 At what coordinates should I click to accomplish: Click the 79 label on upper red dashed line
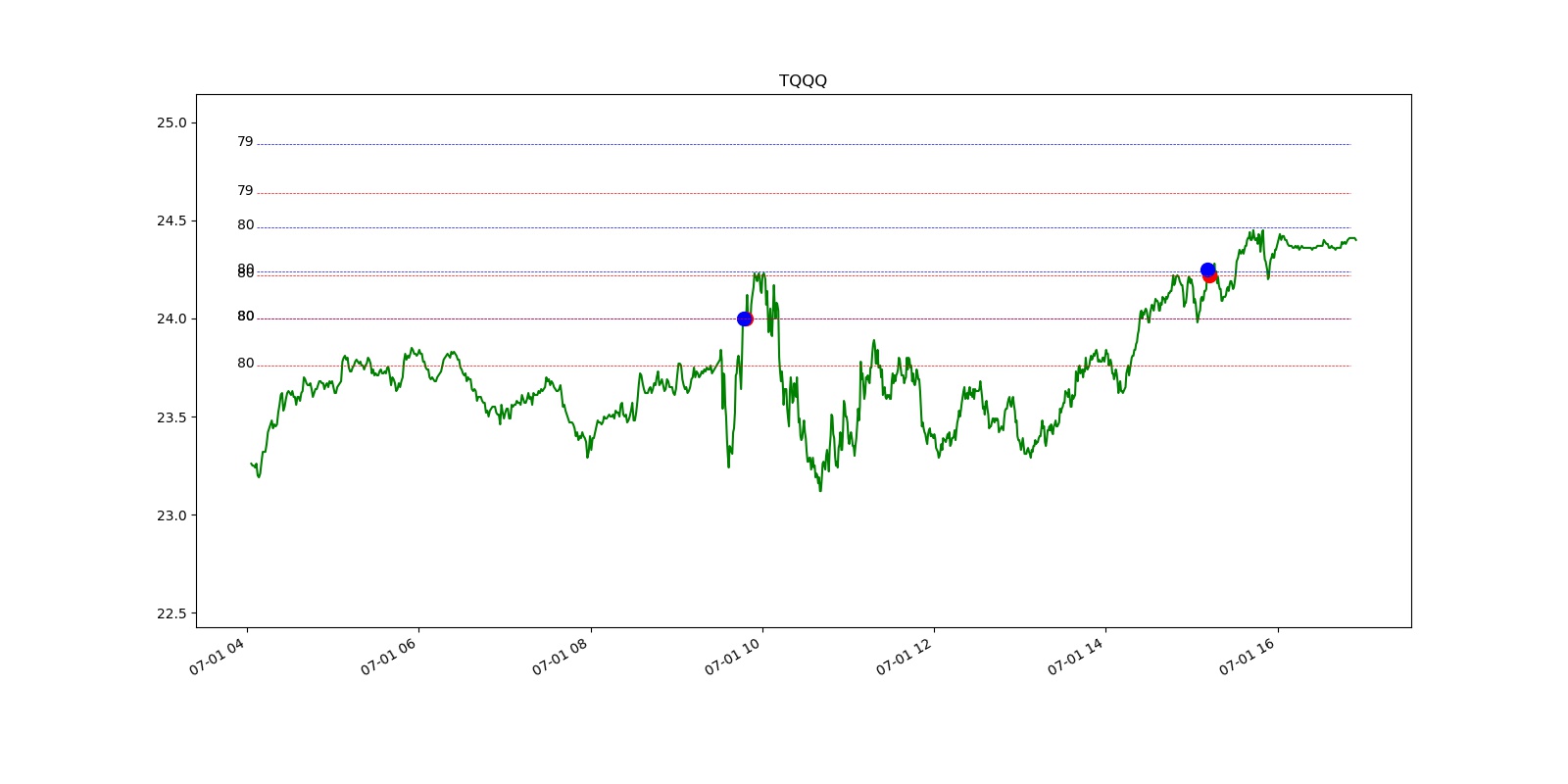pos(245,191)
